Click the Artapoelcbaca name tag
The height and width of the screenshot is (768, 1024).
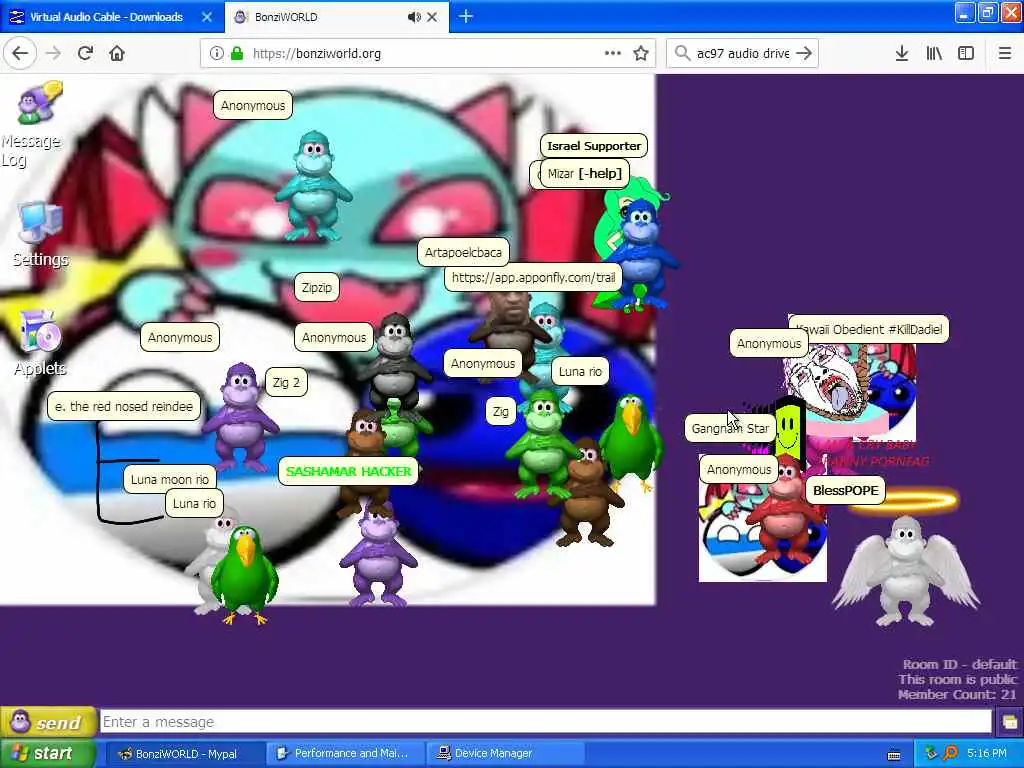pyautogui.click(x=463, y=252)
